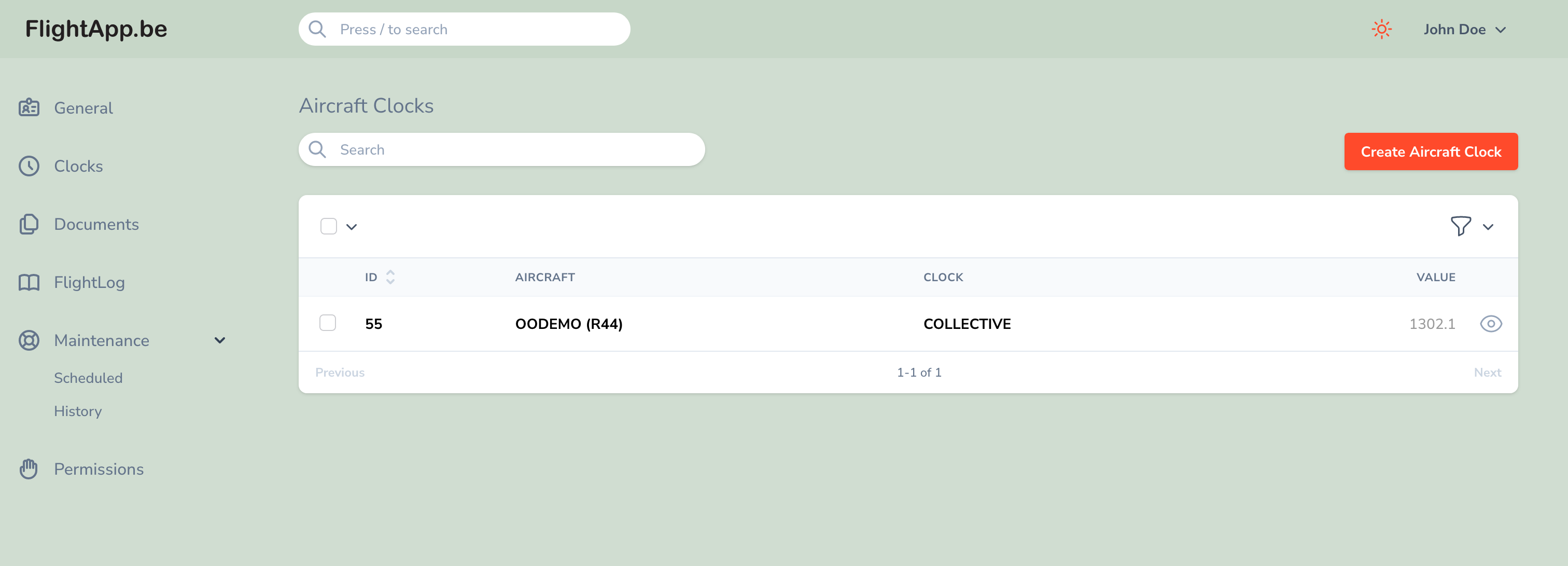Click the filter icon in Aircraft Clocks table

(x=1462, y=226)
